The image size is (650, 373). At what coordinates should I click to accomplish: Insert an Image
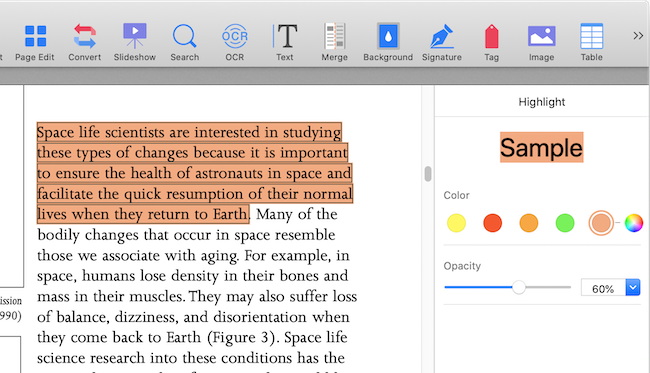click(541, 43)
